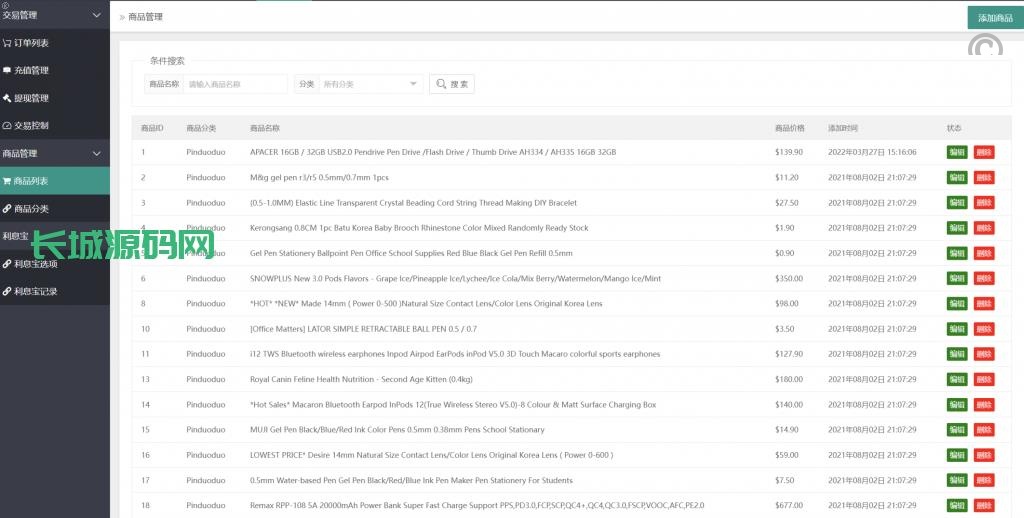The height and width of the screenshot is (518, 1024).
Task: Delete the SNOWPLUS New 3.0 Pods product
Action: pyautogui.click(x=984, y=278)
